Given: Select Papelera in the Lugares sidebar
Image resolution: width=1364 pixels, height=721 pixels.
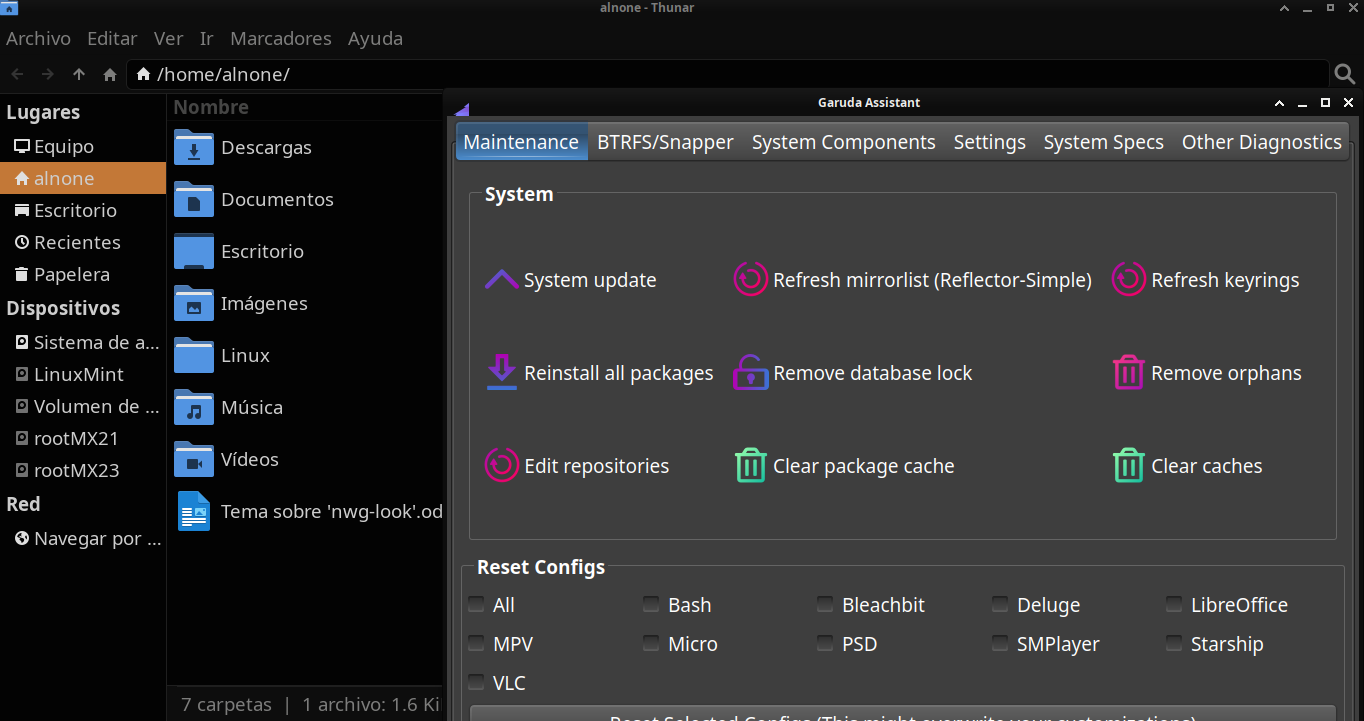Looking at the screenshot, I should (71, 274).
